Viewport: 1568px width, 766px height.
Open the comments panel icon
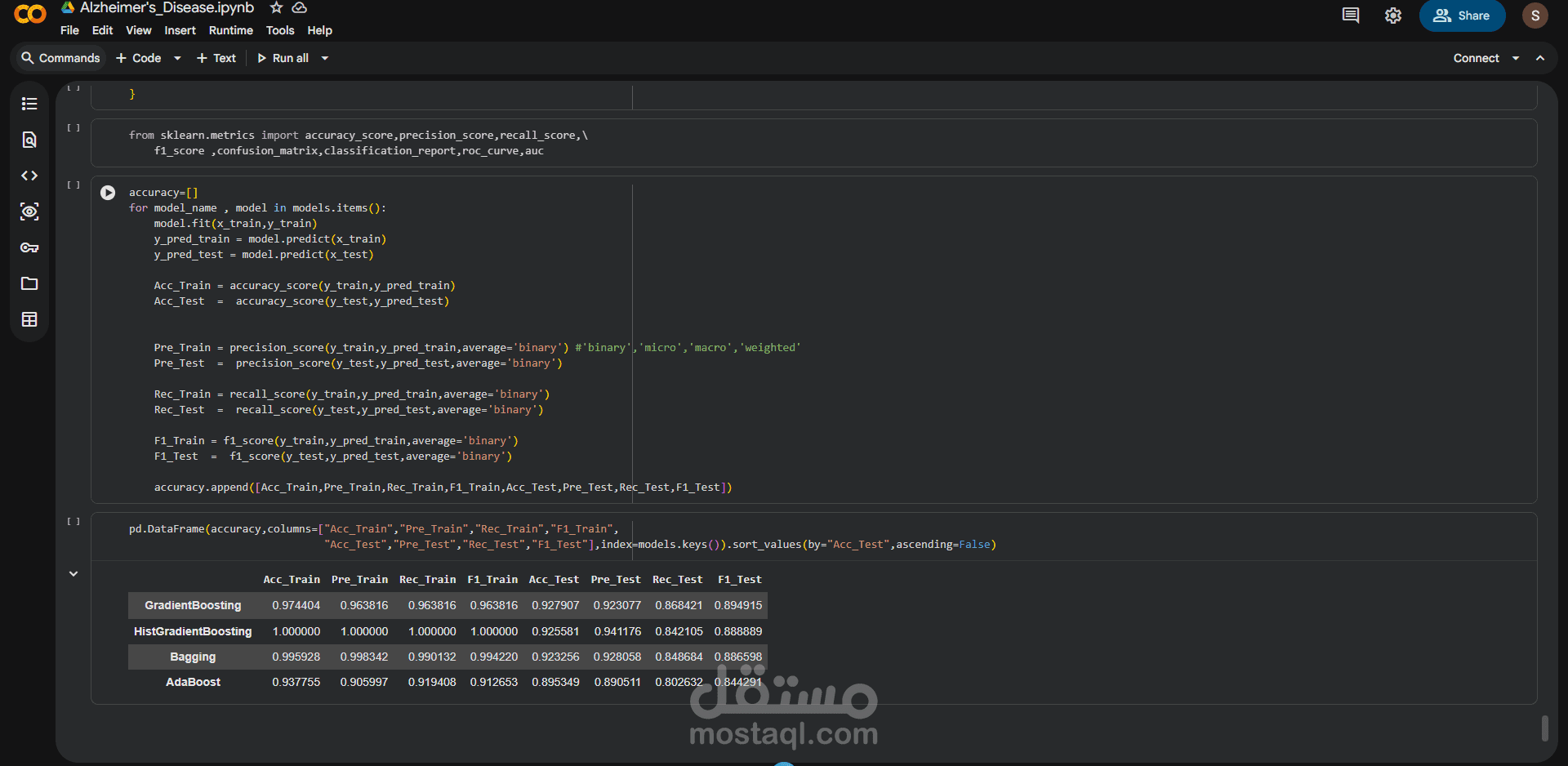click(1351, 16)
